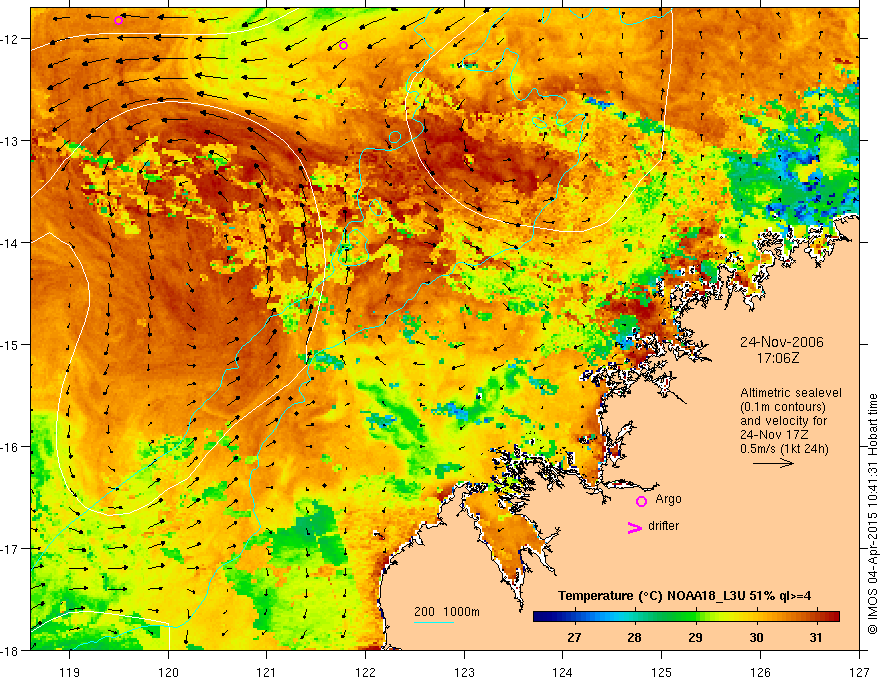Click the colorbar label '31'
Screen dimensions: 880x680
[x=815, y=637]
